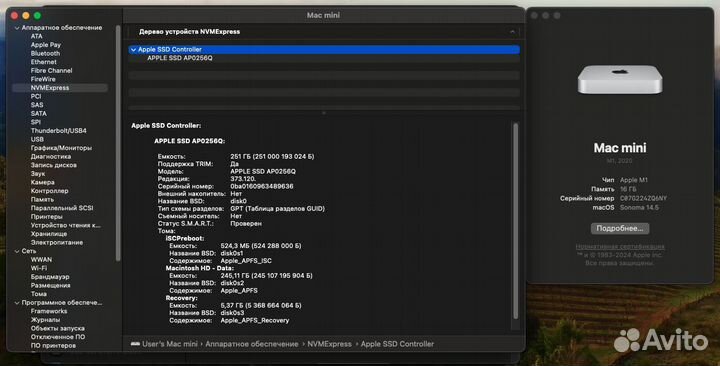720x366 pixels.
Task: Click NVMExpress in the bottom breadcrumb
Action: (x=329, y=344)
